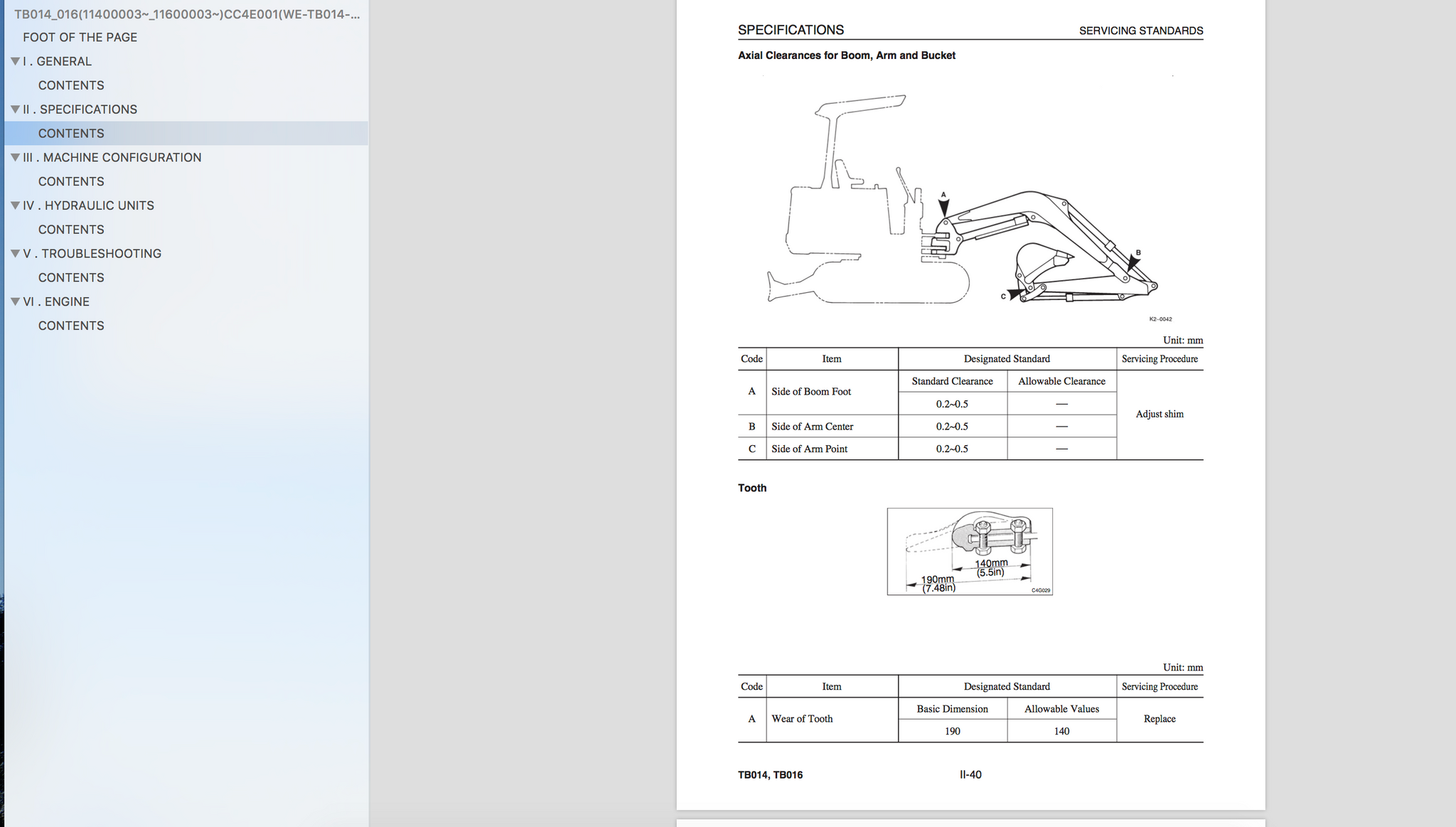This screenshot has height=827, width=1456.
Task: Select the TB014_016 document title in outline
Action: (186, 14)
